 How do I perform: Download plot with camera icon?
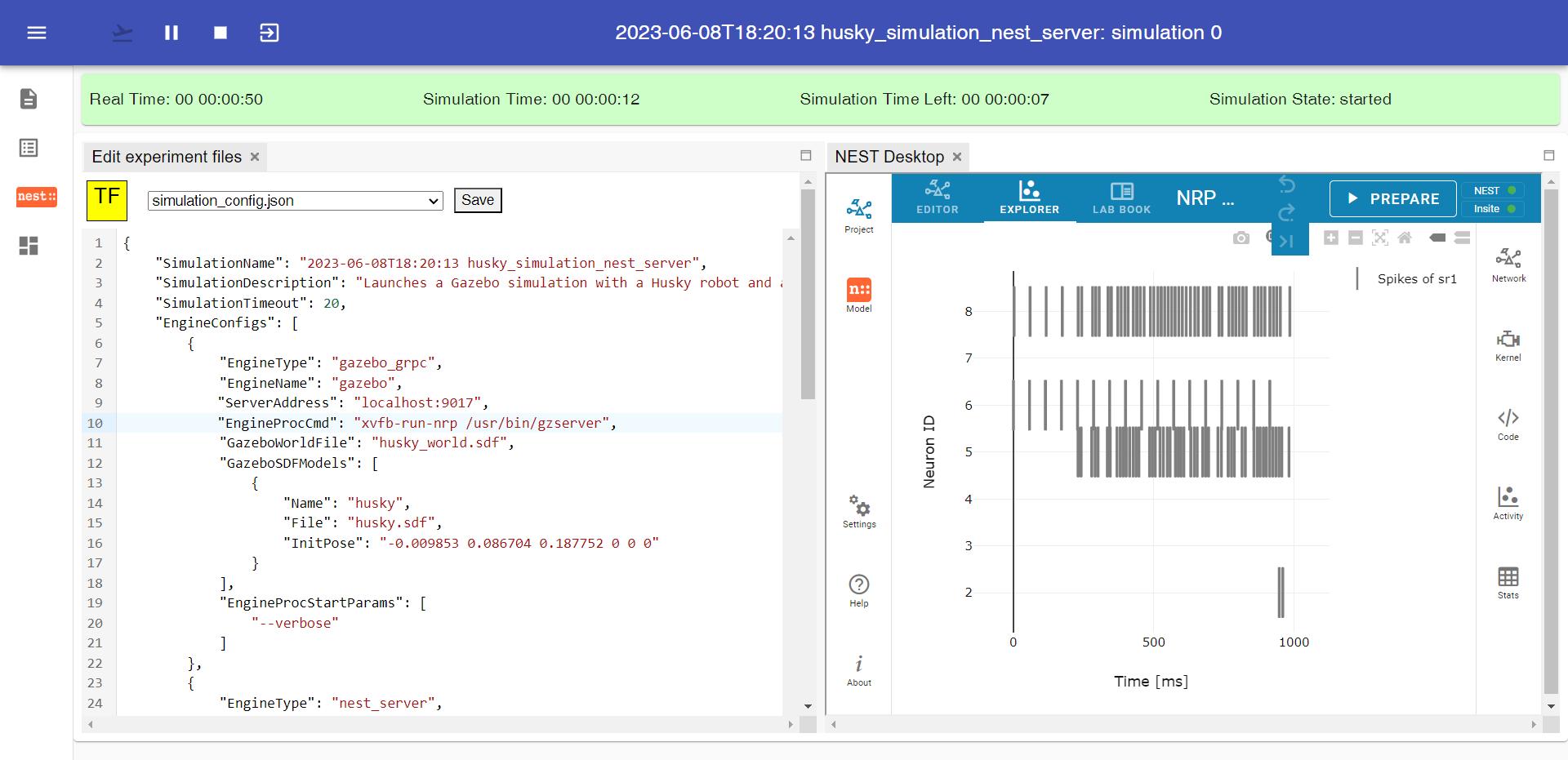click(1241, 238)
